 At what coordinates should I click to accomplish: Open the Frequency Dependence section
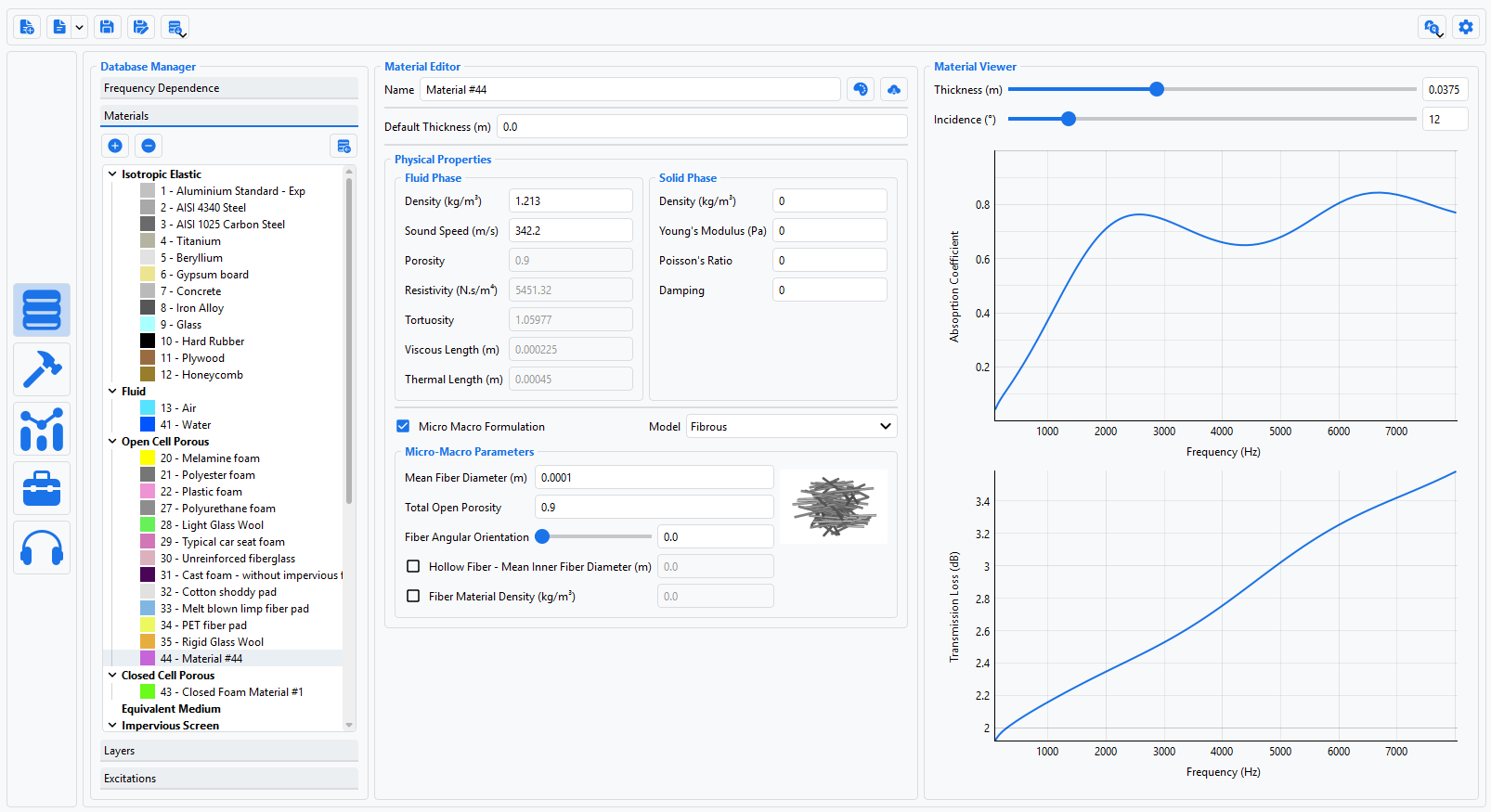tap(229, 88)
